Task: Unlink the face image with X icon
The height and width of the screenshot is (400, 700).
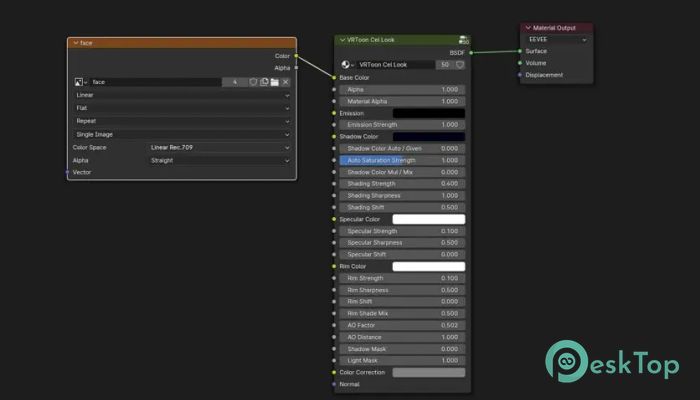Action: click(x=286, y=82)
